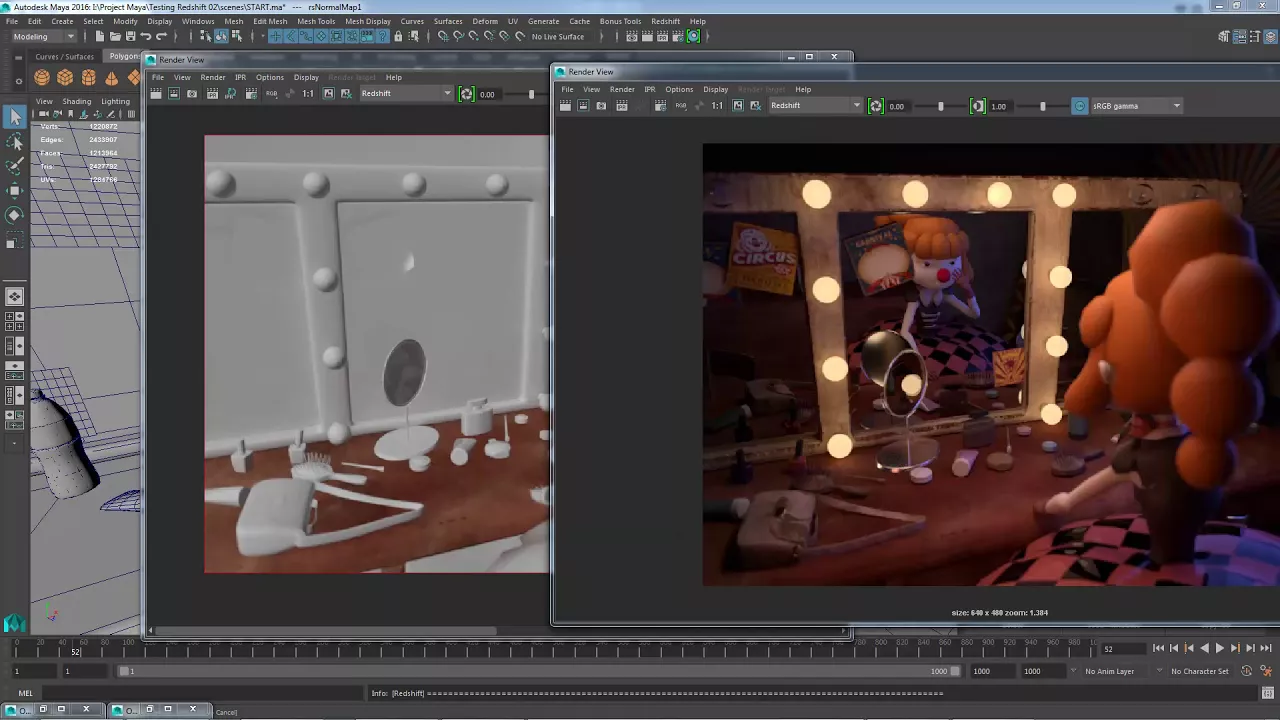This screenshot has width=1280, height=720.
Task: Toggle the green exposure icon in left Render View
Action: click(x=466, y=94)
